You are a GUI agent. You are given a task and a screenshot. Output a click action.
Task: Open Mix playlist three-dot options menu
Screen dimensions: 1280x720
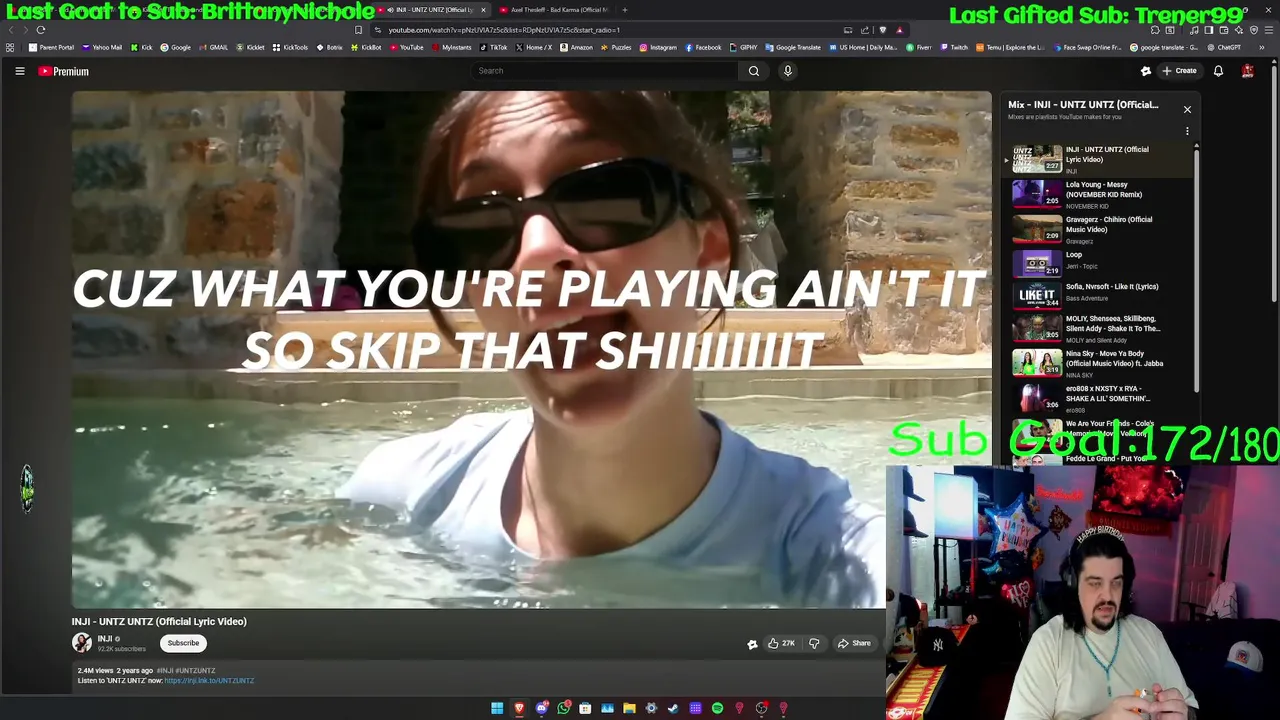[1187, 131]
